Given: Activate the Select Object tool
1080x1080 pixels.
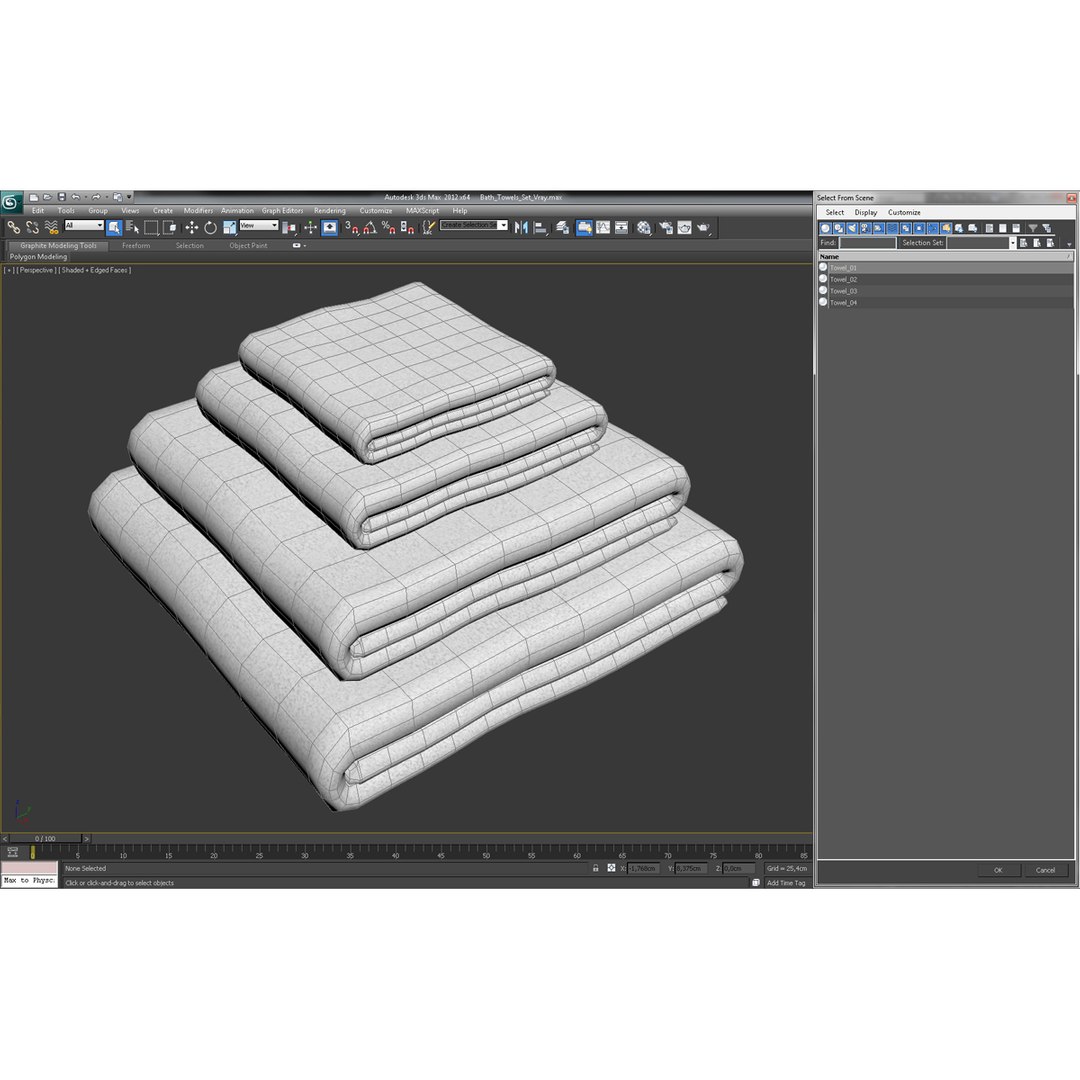Looking at the screenshot, I should tap(114, 227).
